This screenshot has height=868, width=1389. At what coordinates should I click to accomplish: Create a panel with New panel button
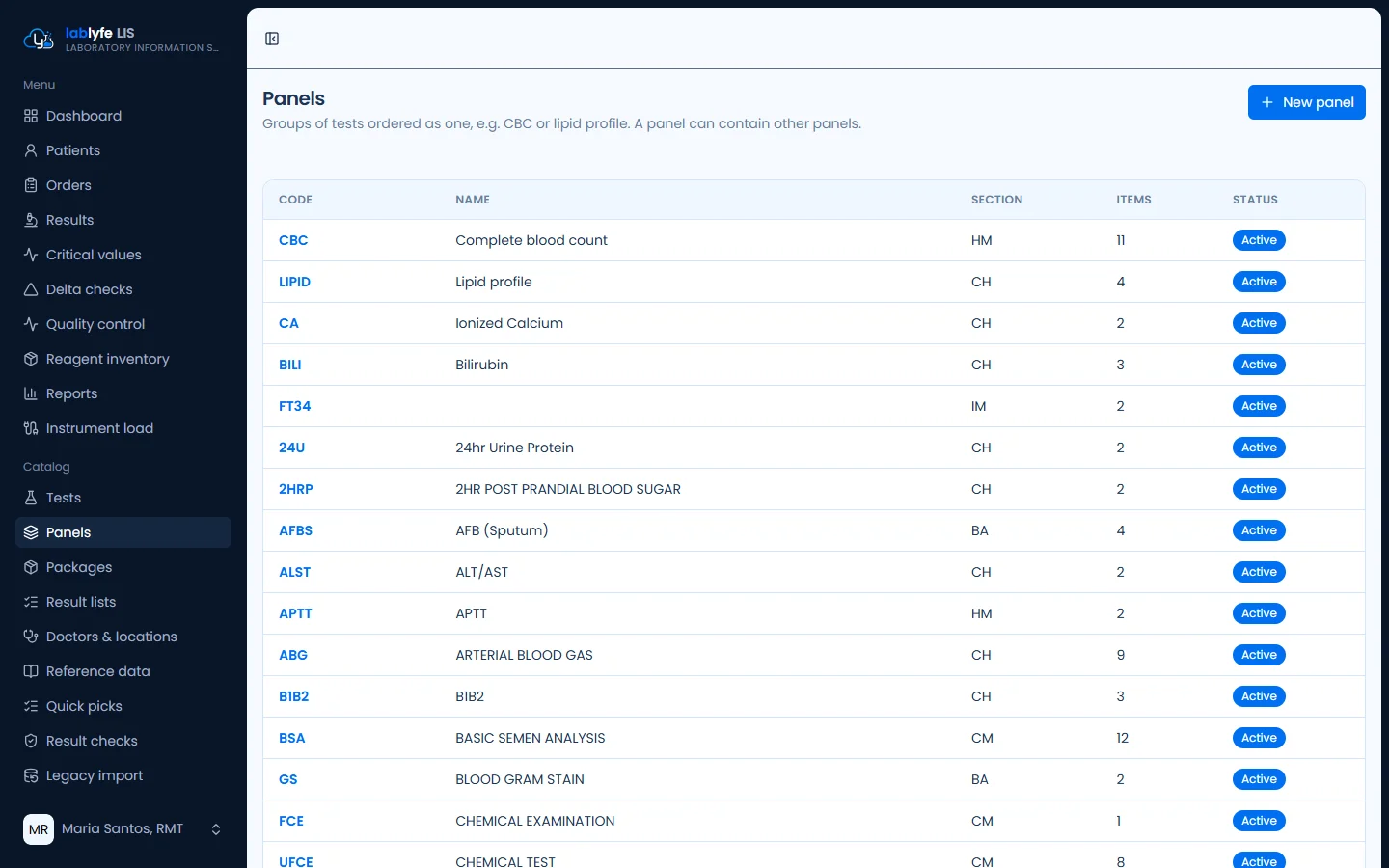coord(1306,102)
